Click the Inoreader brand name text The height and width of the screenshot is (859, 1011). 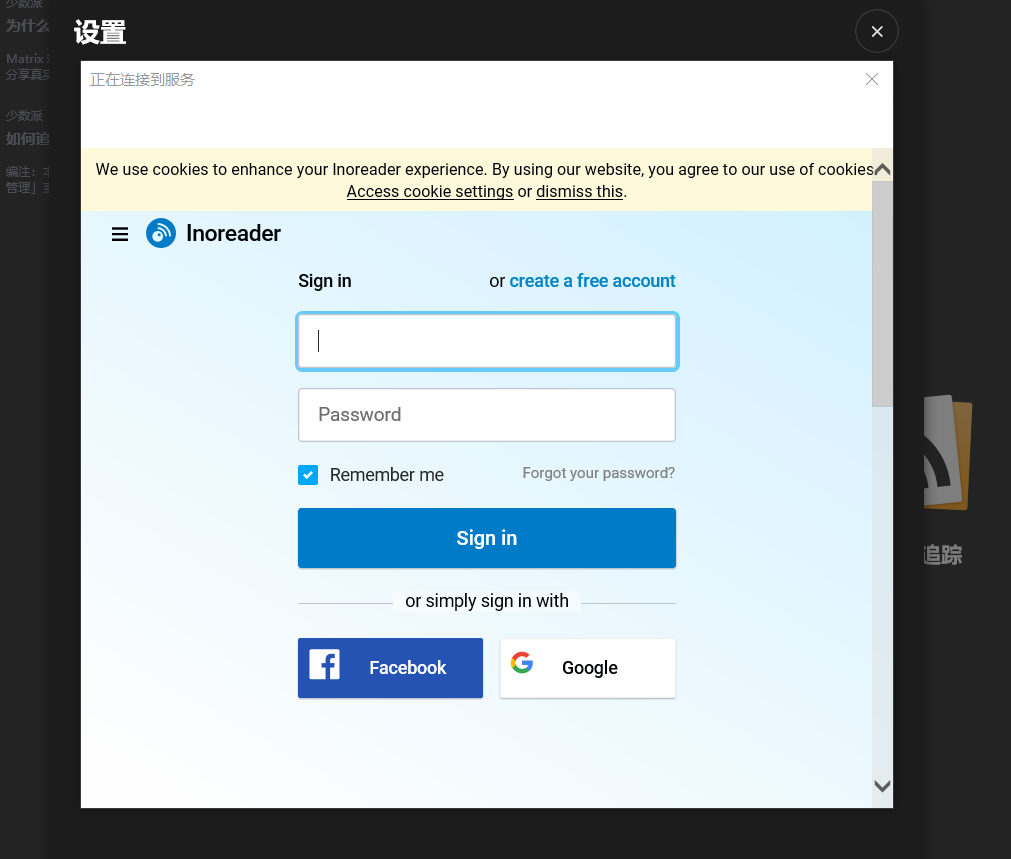point(233,233)
